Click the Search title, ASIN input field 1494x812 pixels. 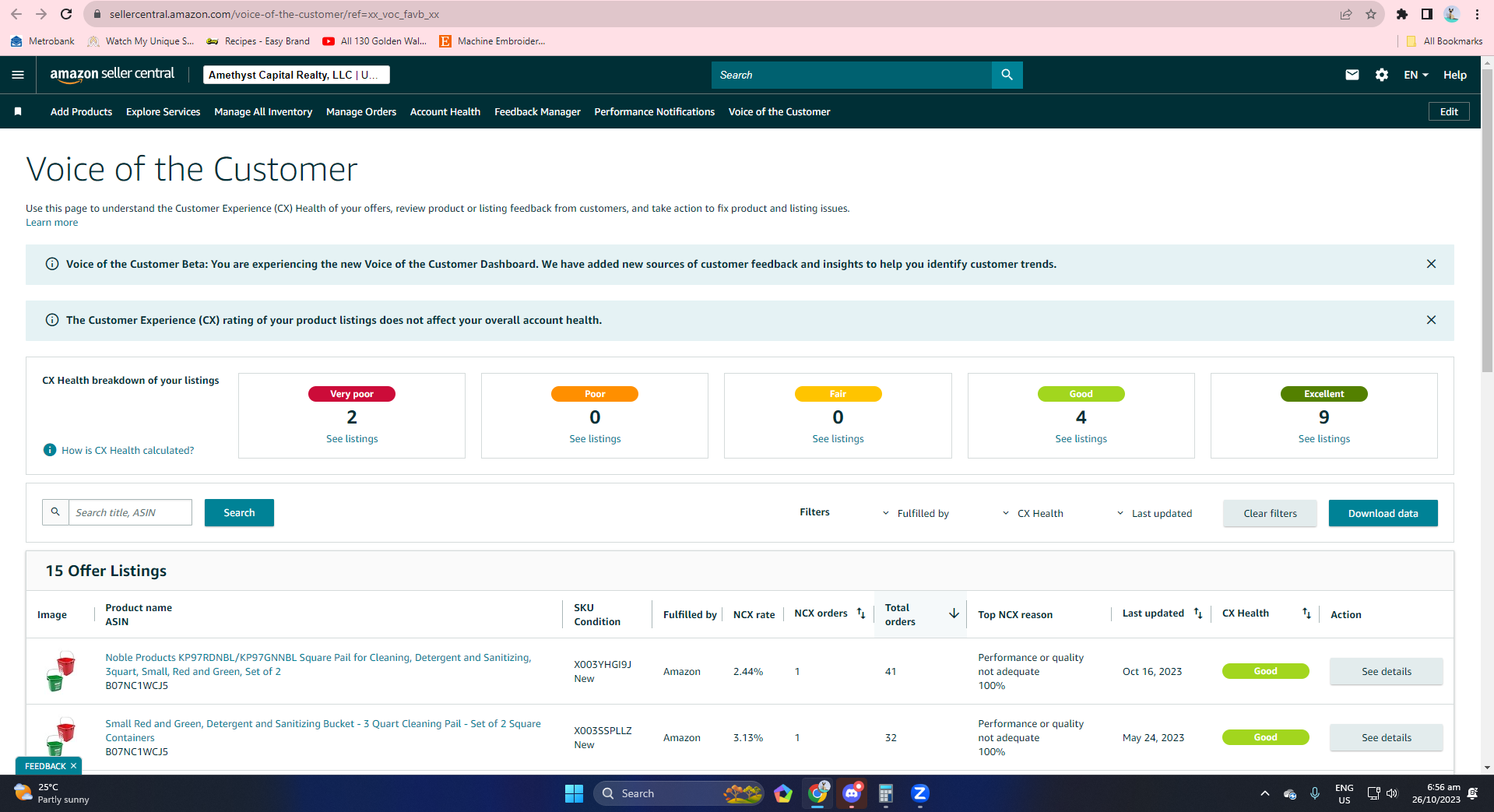tap(130, 512)
